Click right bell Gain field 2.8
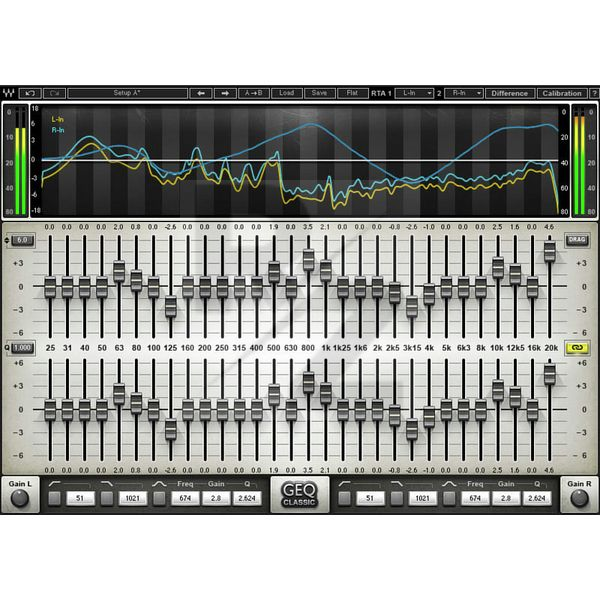The image size is (600, 600). point(505,498)
